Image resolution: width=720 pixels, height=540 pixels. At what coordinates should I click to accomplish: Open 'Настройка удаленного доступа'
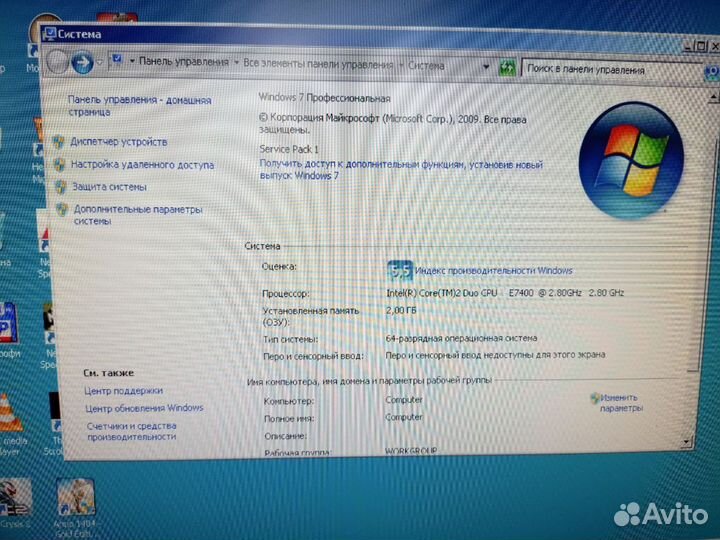point(143,165)
